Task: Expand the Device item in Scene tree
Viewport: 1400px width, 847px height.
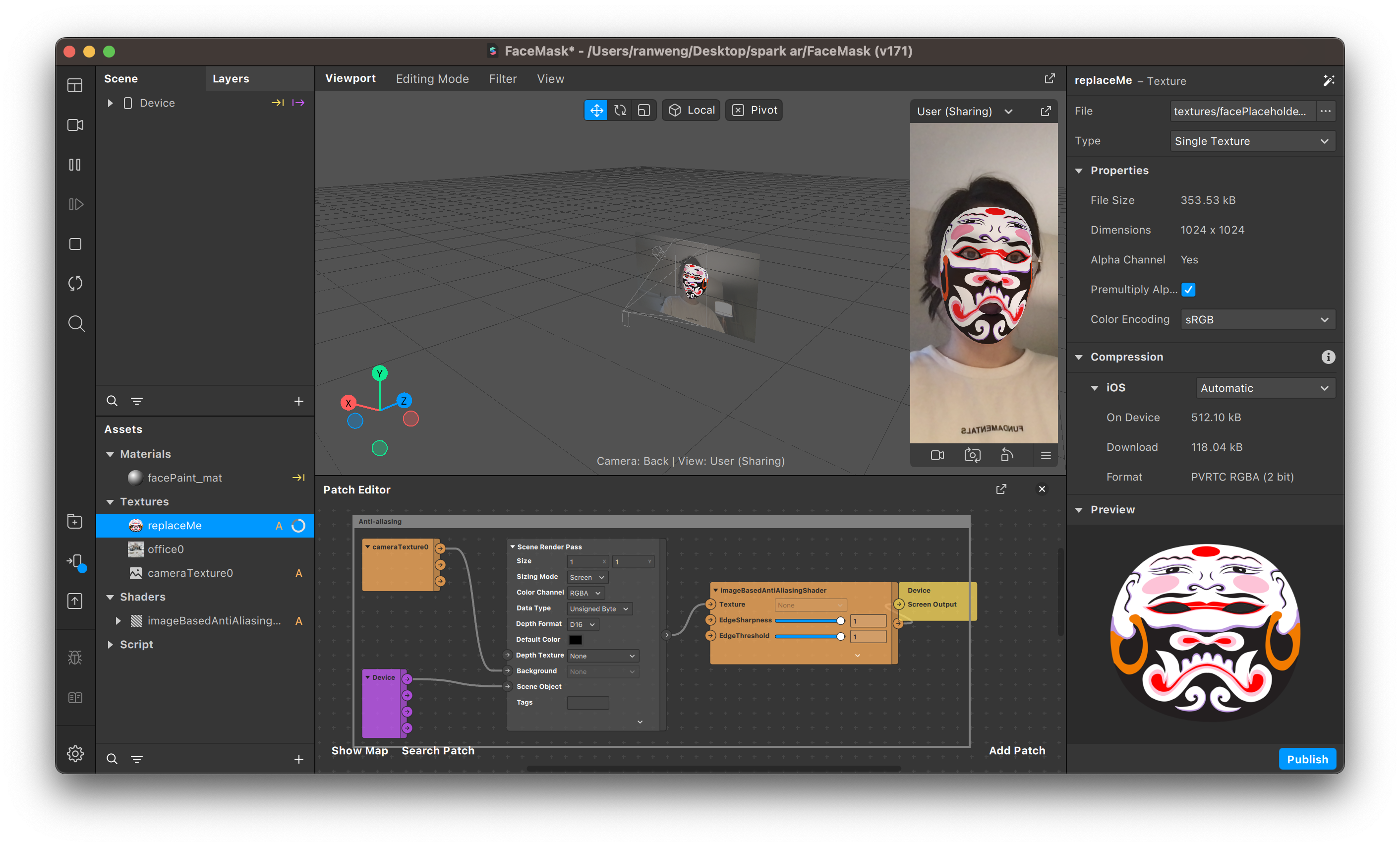Action: point(110,103)
